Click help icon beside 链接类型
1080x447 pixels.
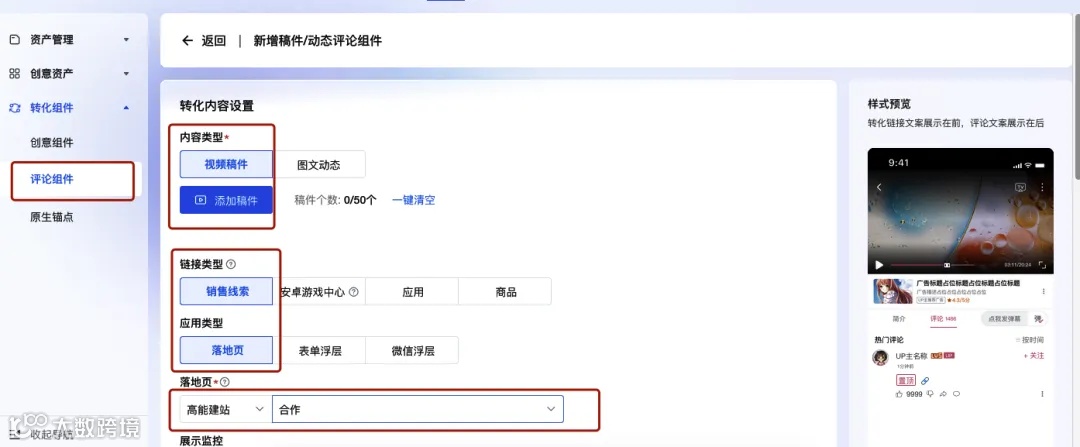pos(231,264)
